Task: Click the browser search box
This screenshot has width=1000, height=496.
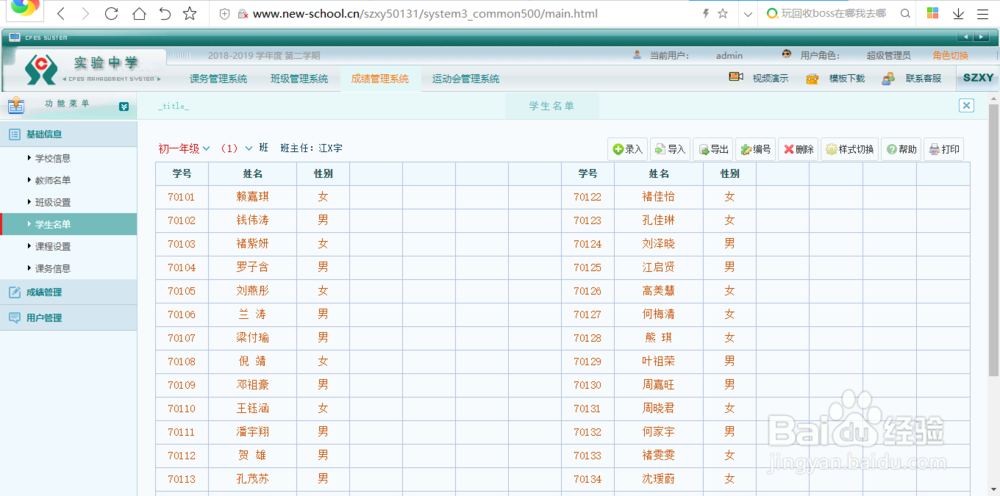Action: tap(835, 13)
